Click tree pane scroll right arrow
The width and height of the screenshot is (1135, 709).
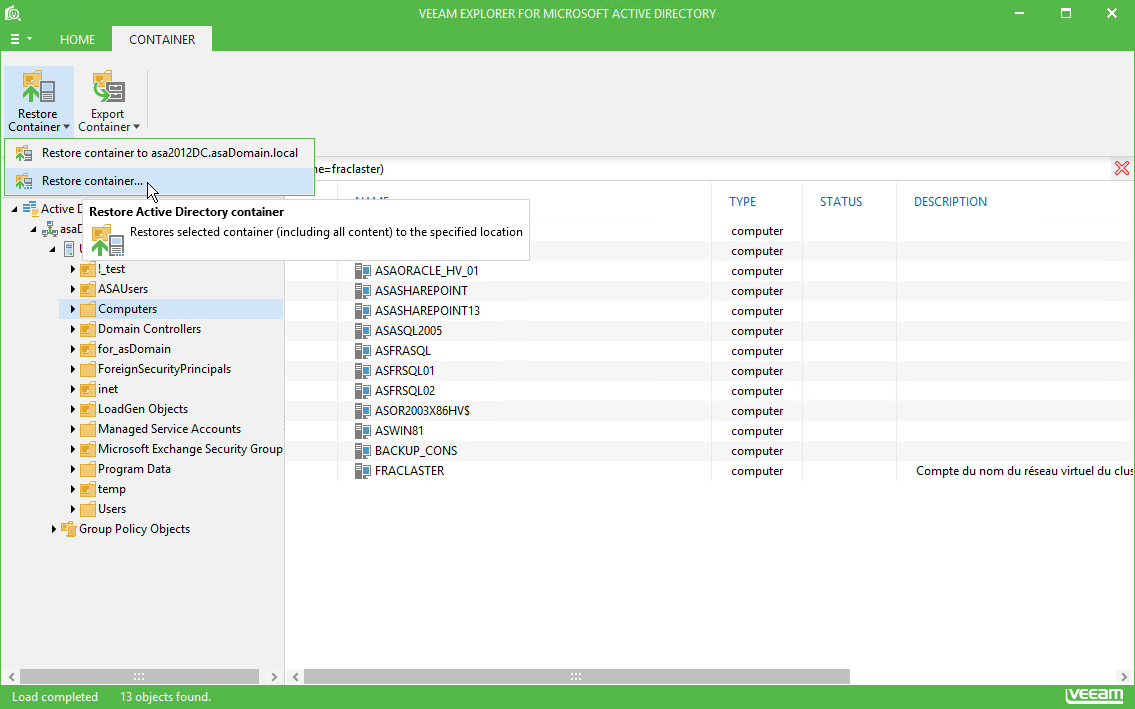point(274,676)
